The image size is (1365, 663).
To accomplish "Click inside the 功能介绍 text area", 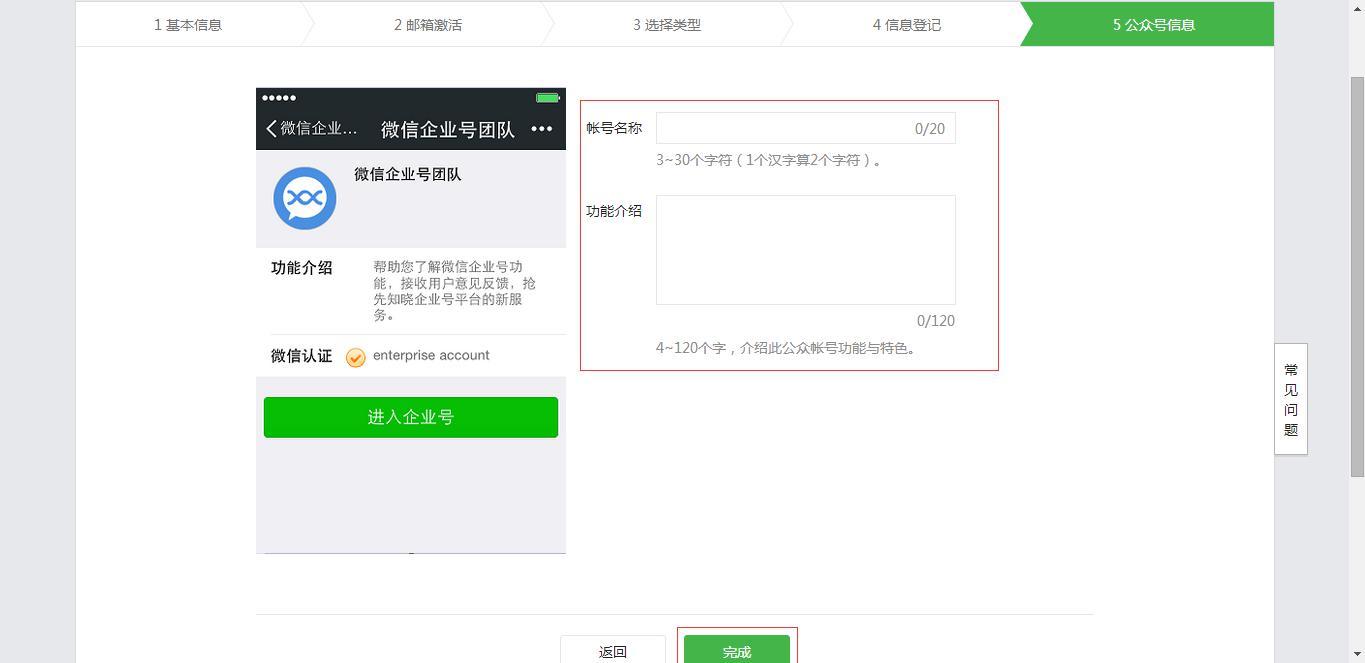I will (805, 250).
